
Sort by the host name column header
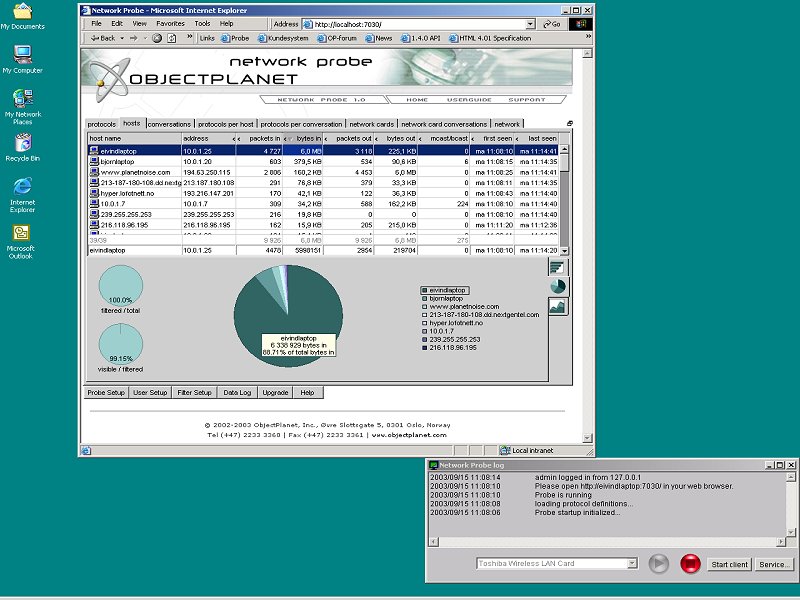tap(135, 138)
